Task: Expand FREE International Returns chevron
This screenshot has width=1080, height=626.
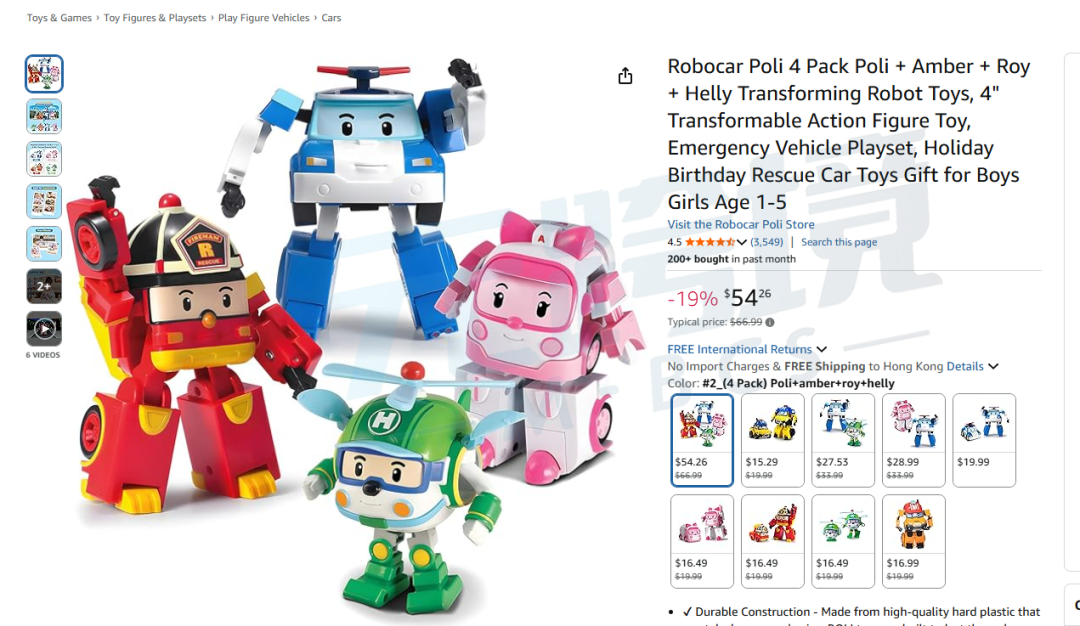Action: pos(822,350)
